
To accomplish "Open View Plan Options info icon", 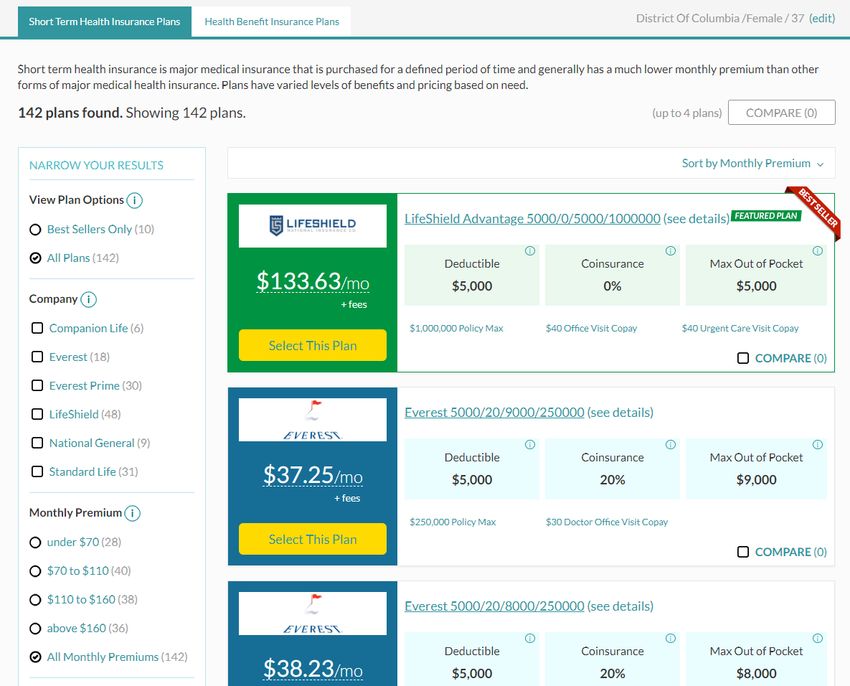I will [134, 200].
